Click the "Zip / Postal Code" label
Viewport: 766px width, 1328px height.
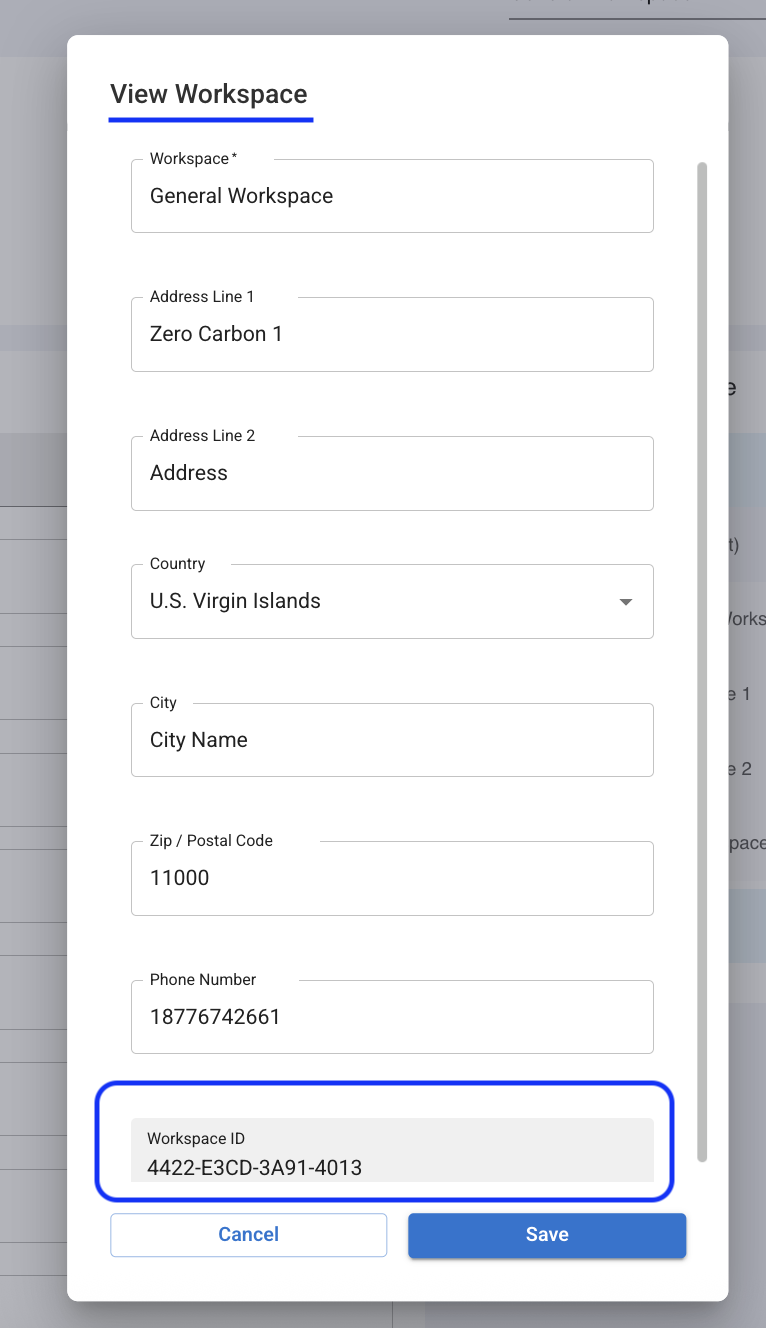click(x=211, y=841)
